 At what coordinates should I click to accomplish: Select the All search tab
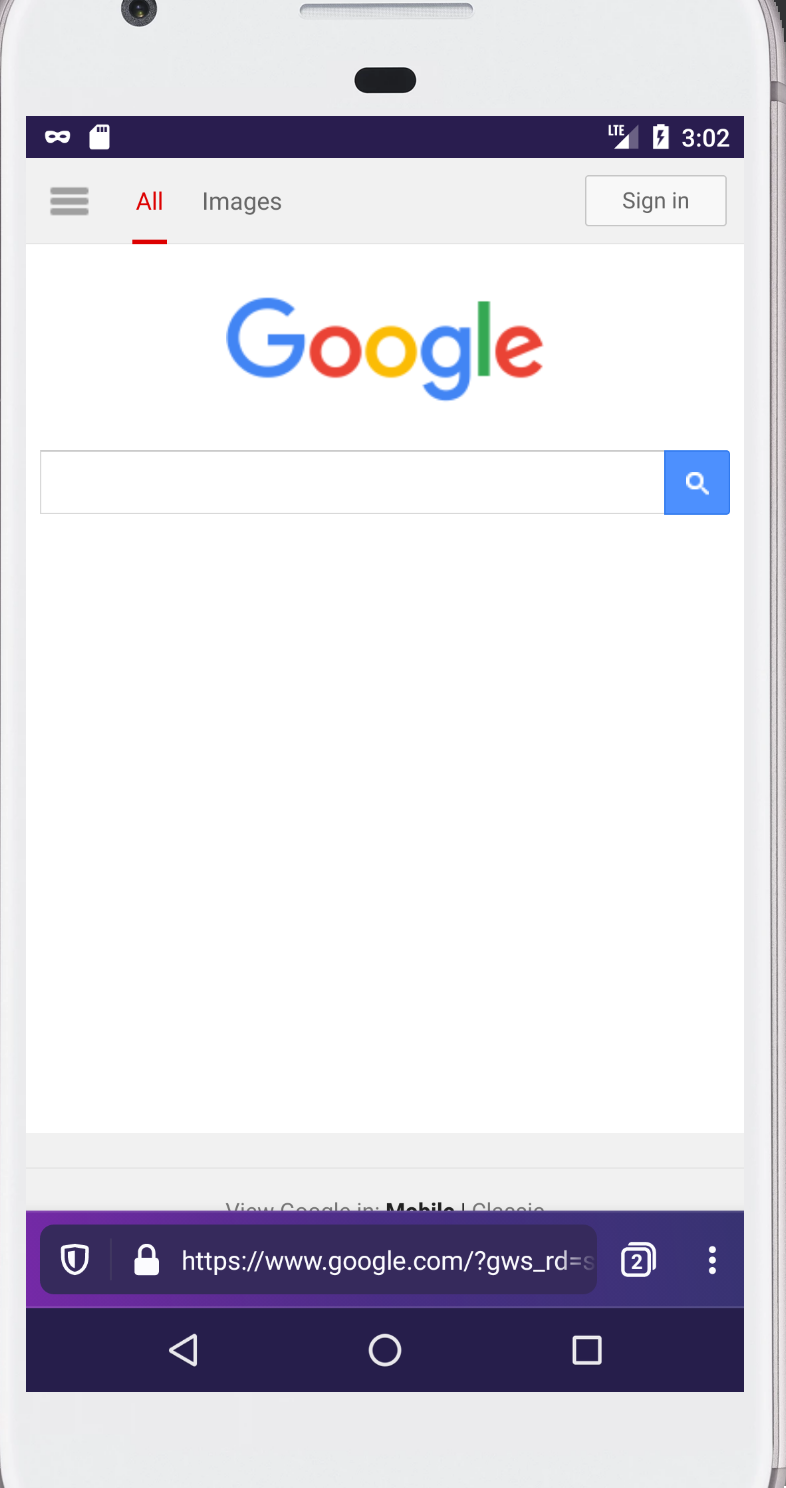(149, 202)
